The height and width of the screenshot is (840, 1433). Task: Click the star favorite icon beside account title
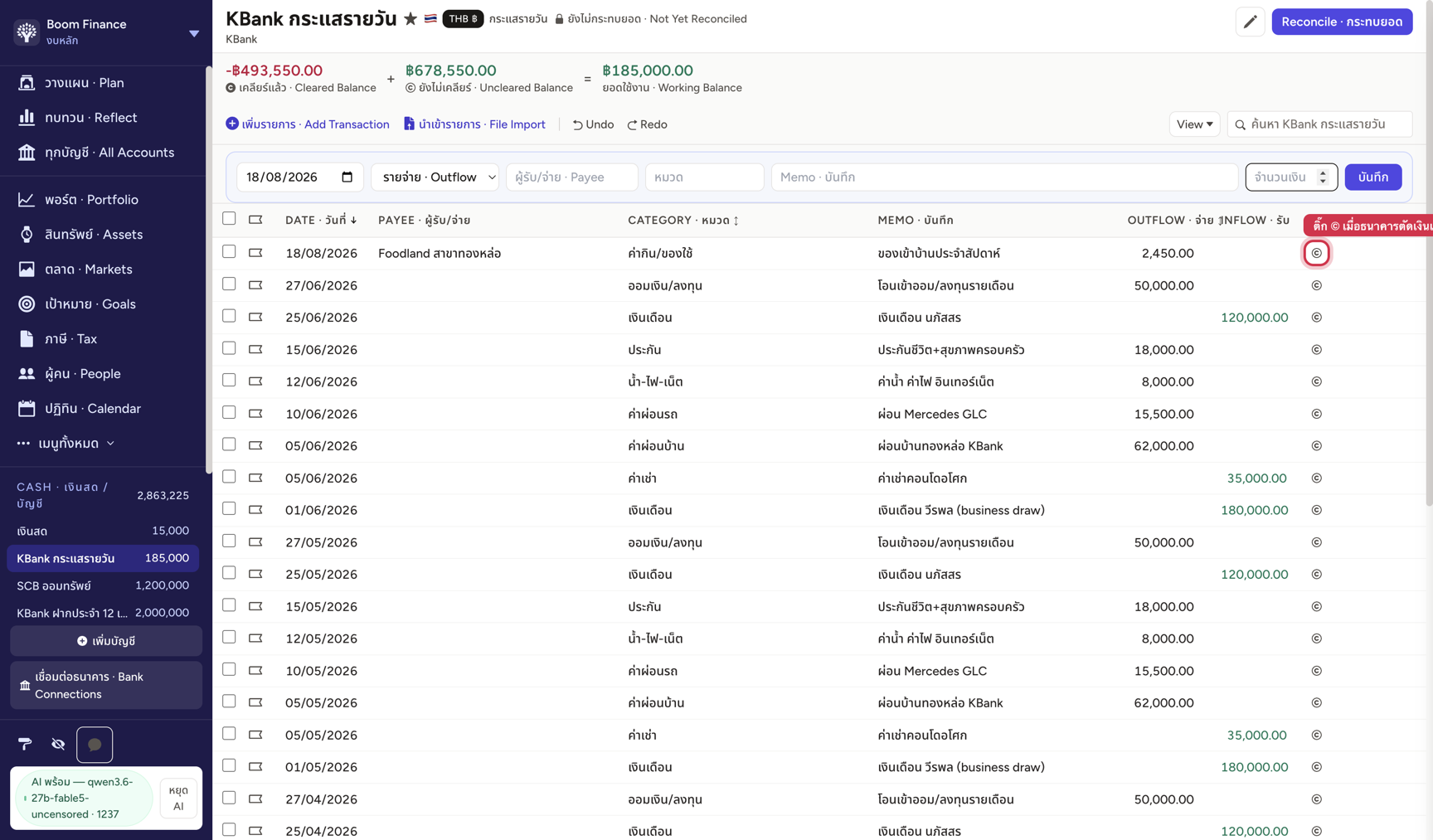(410, 19)
